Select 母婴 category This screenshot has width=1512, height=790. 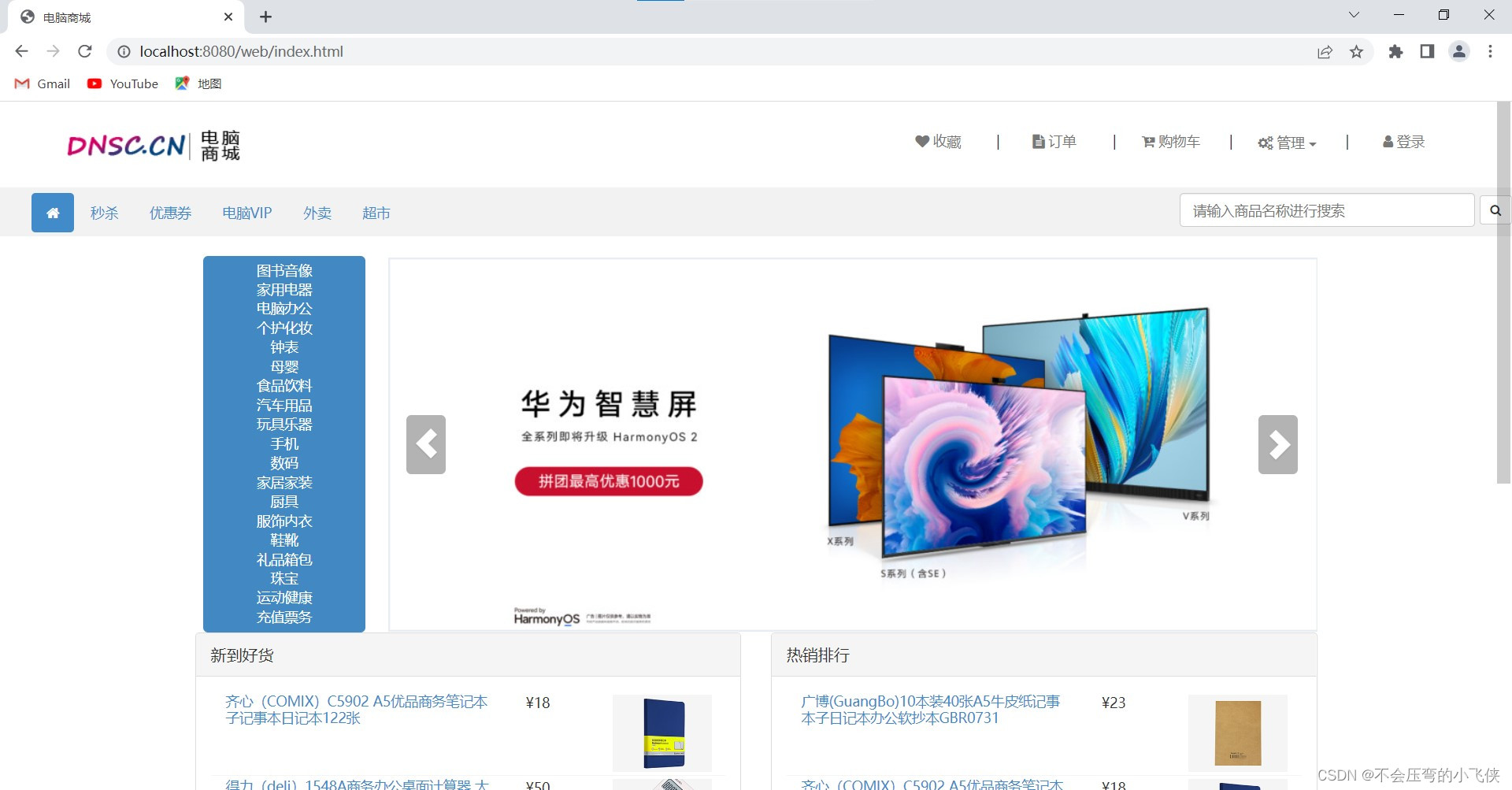tap(284, 367)
